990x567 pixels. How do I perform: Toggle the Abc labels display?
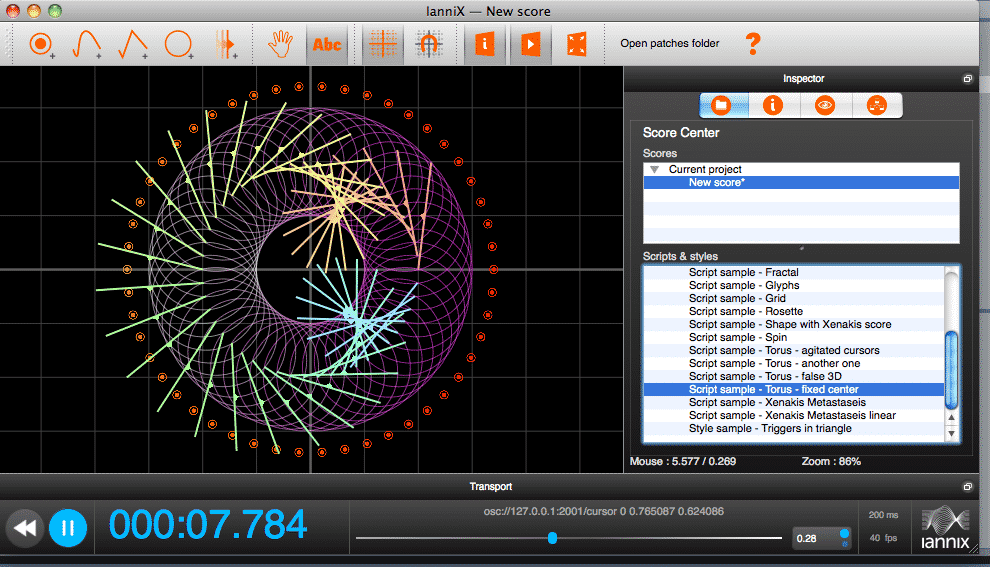click(x=327, y=44)
